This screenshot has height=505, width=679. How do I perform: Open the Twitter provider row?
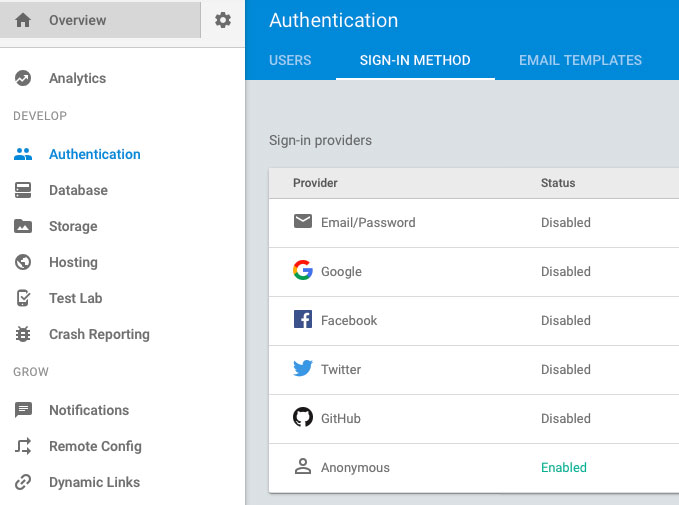[x=474, y=370]
